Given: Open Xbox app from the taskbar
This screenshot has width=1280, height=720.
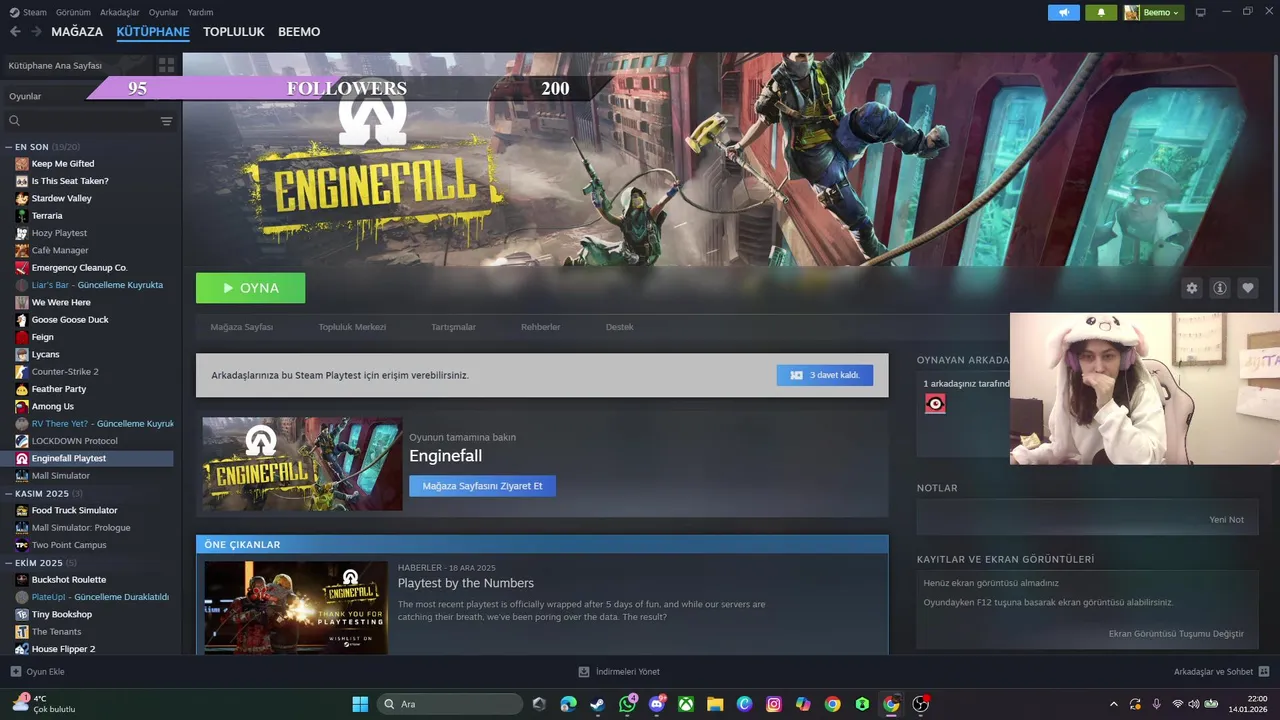Looking at the screenshot, I should [686, 704].
